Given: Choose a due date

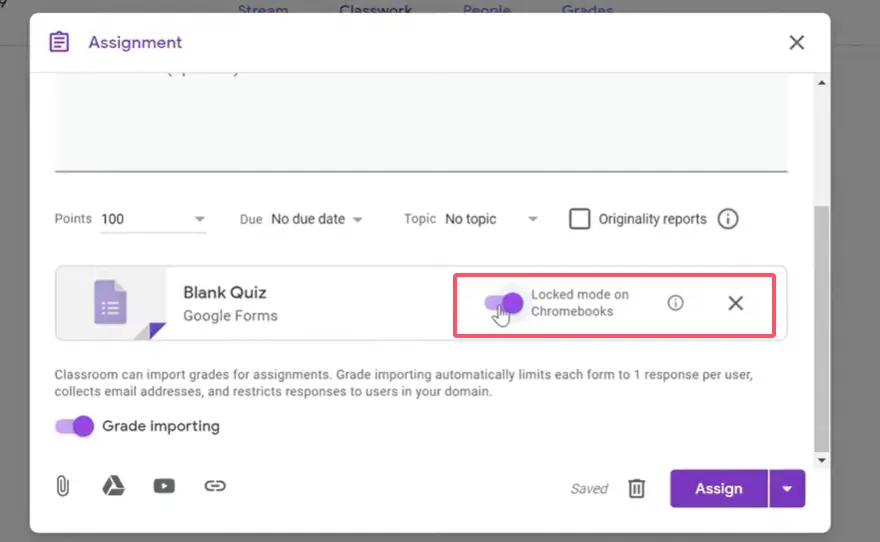Looking at the screenshot, I should 316,219.
